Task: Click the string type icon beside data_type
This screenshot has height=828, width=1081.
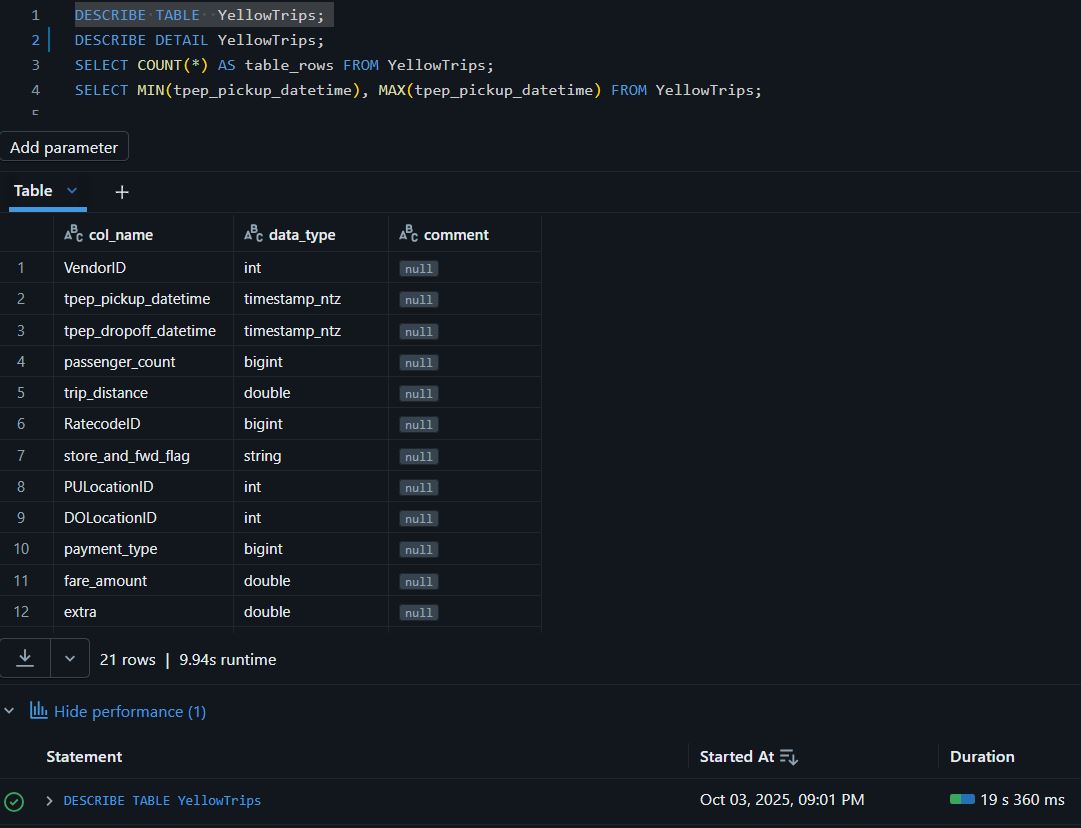Action: (x=254, y=234)
